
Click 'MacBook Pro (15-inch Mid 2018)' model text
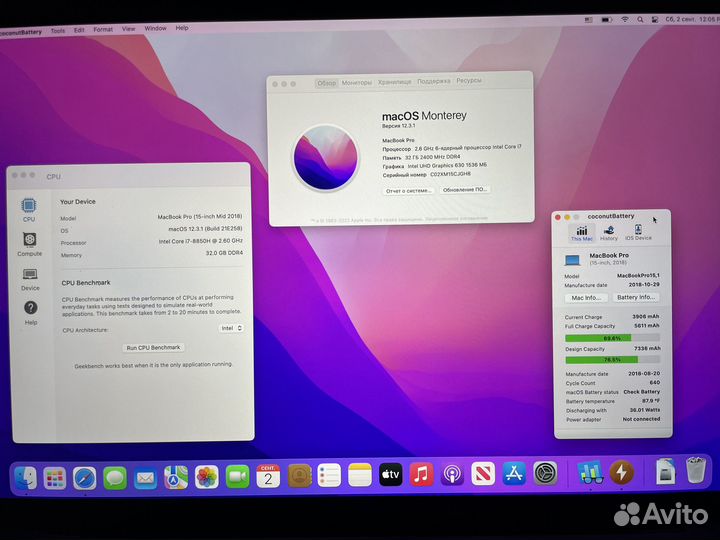[200, 216]
